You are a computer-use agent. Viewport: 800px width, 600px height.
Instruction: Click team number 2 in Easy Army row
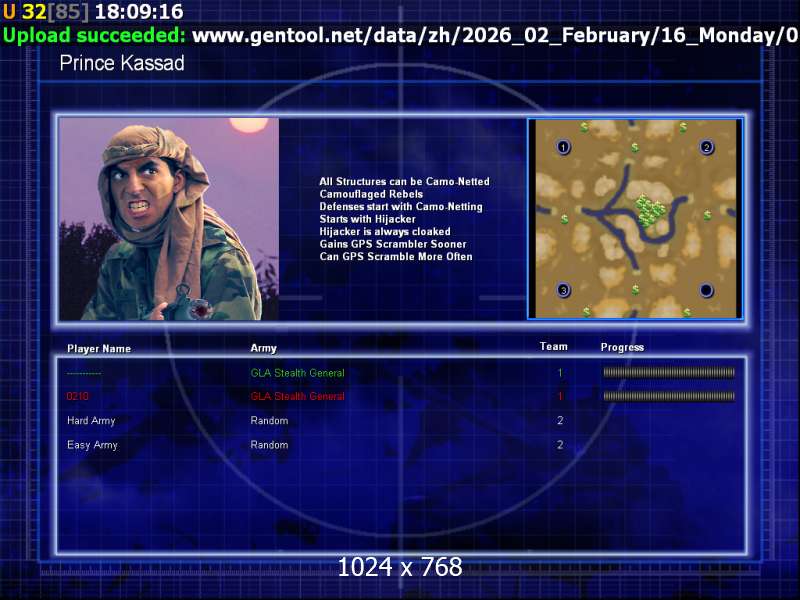560,445
